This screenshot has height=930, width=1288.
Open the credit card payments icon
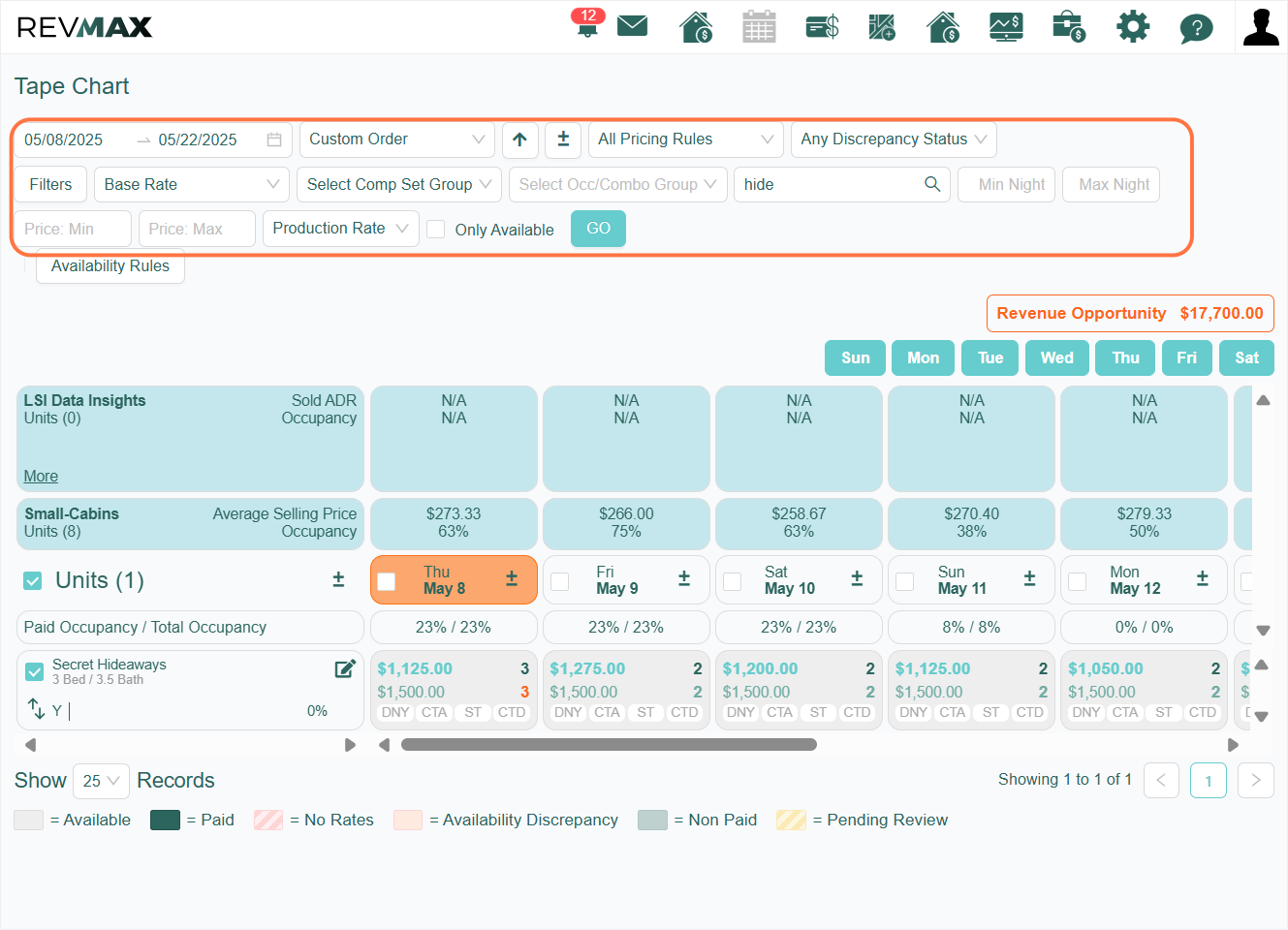click(x=822, y=26)
